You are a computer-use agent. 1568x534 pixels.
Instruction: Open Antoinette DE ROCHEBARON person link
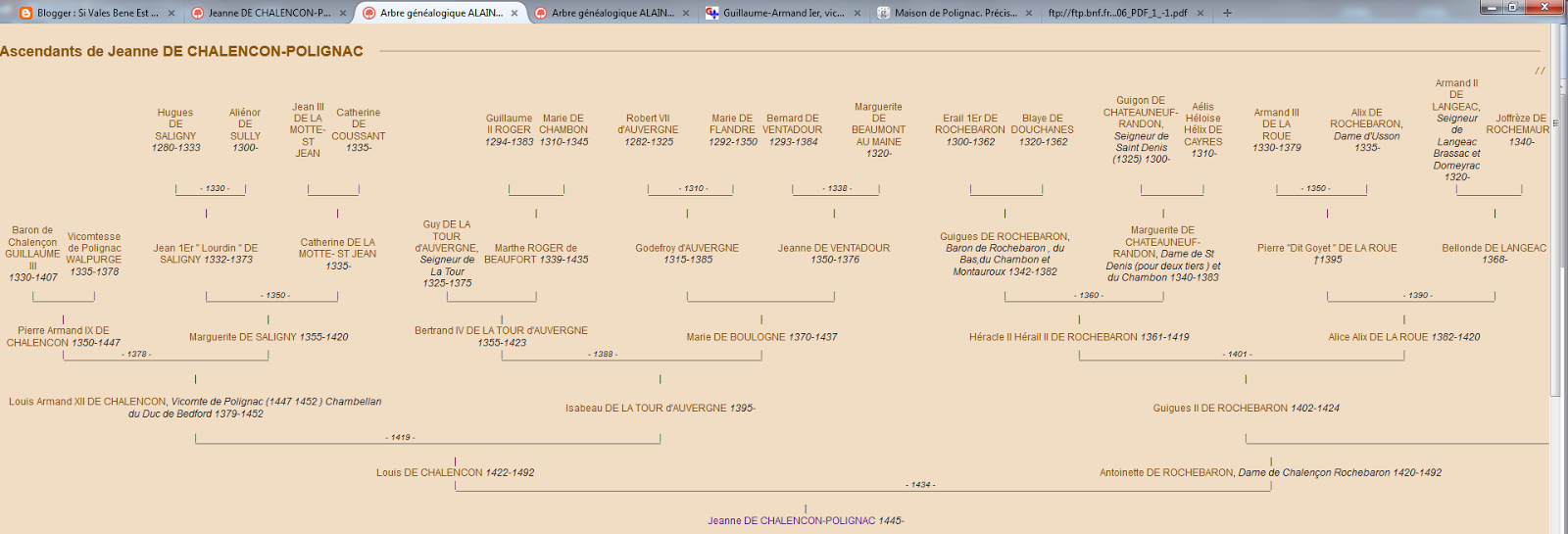click(x=1270, y=472)
